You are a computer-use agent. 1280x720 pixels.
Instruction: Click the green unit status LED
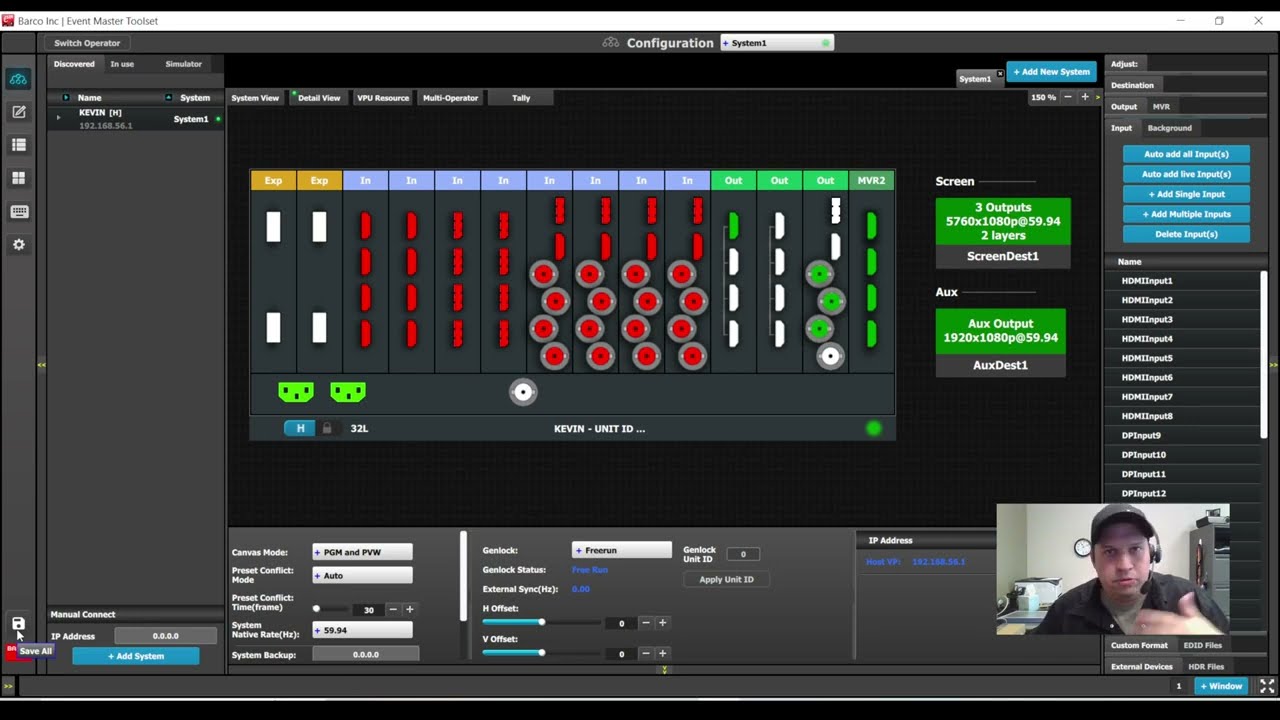click(874, 428)
